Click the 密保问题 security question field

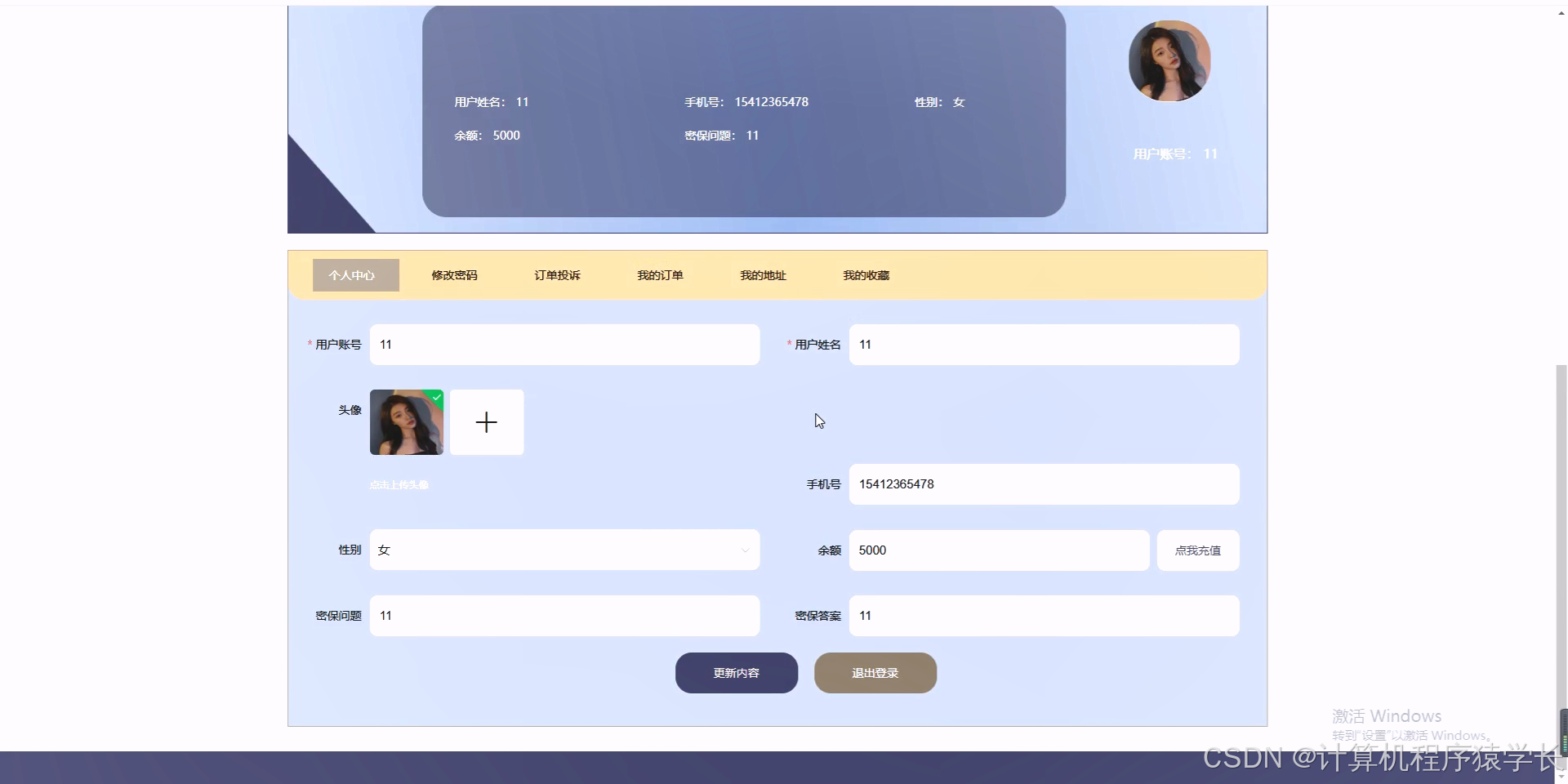click(x=564, y=615)
